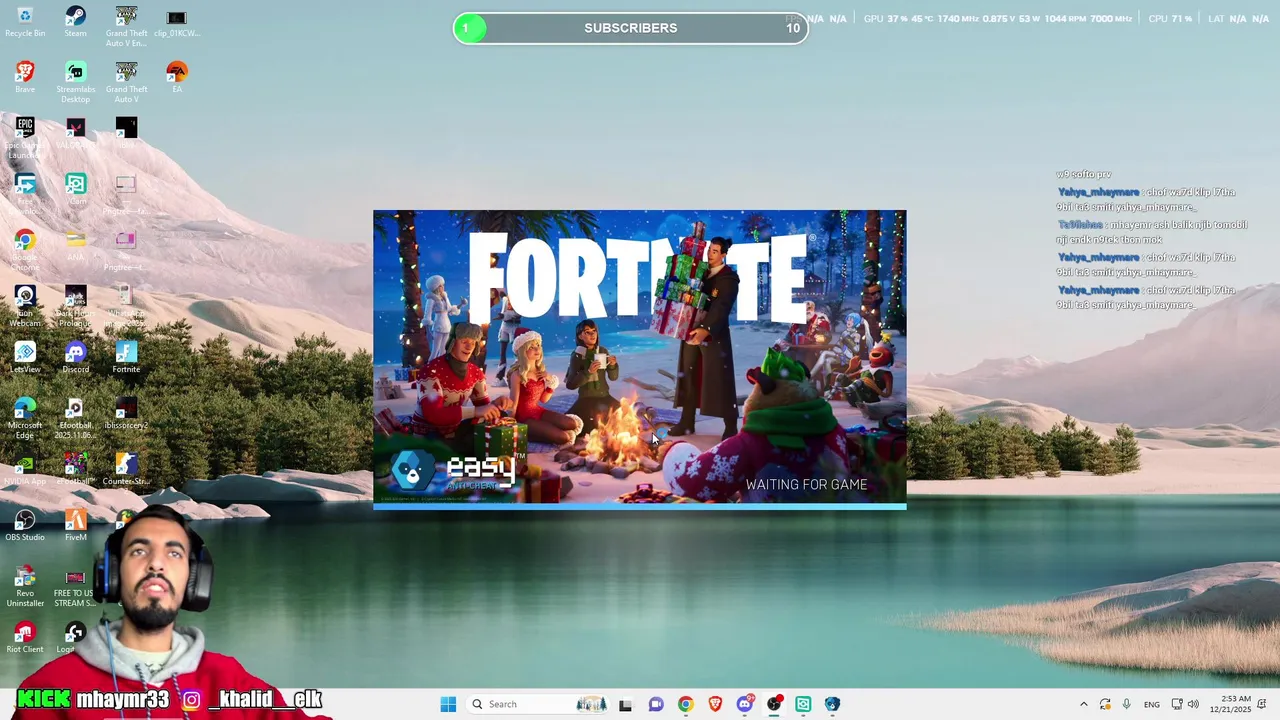Image resolution: width=1280 pixels, height=720 pixels.
Task: Switch to OBS Studio on the taskbar
Action: 774,704
